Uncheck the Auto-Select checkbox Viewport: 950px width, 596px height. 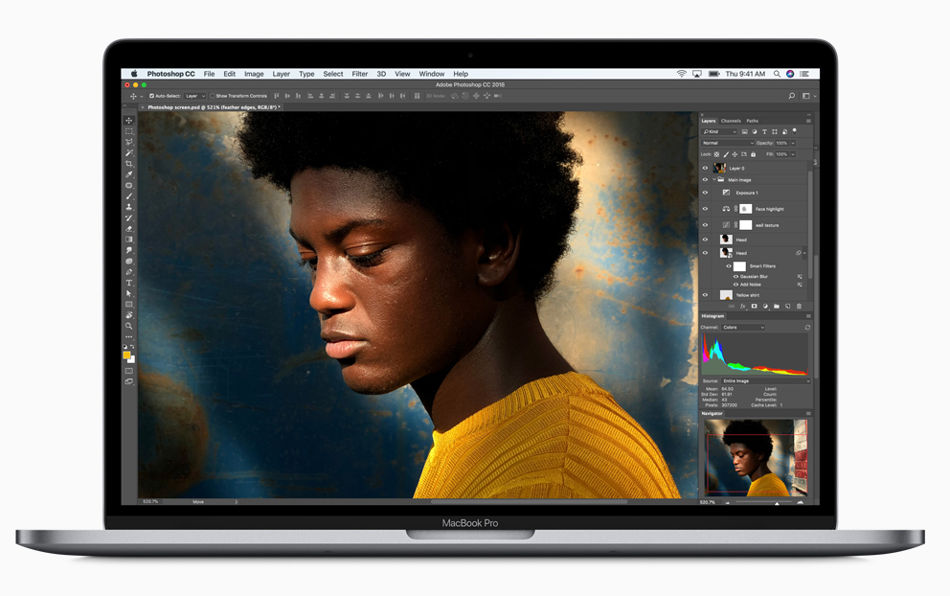click(151, 96)
